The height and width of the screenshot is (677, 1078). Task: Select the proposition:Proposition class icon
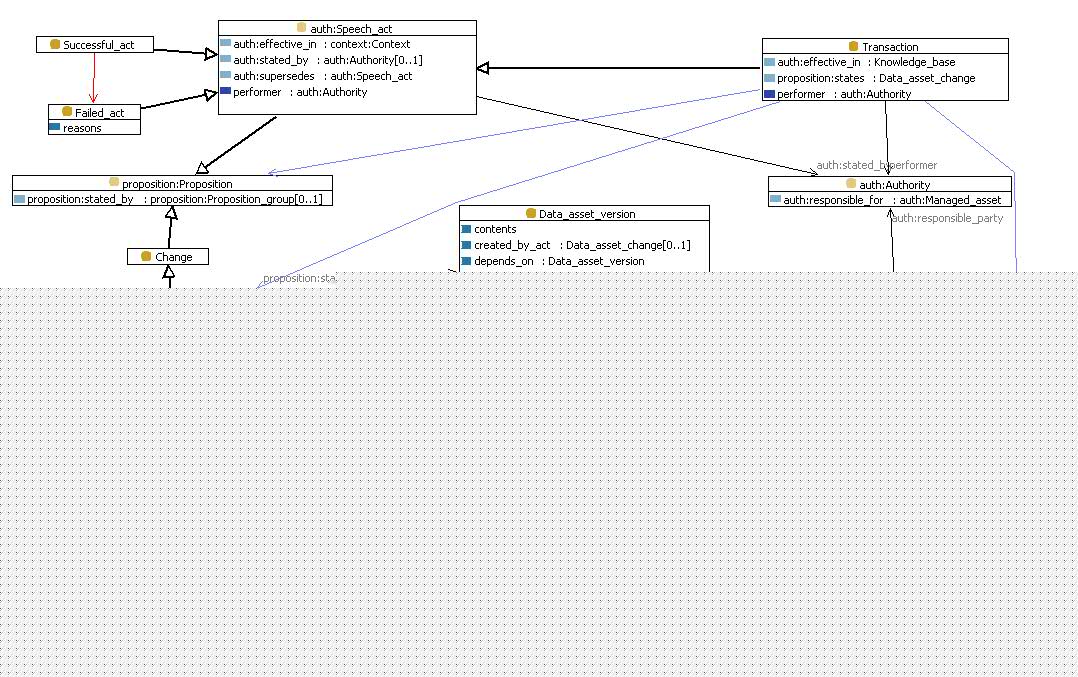[x=114, y=182]
